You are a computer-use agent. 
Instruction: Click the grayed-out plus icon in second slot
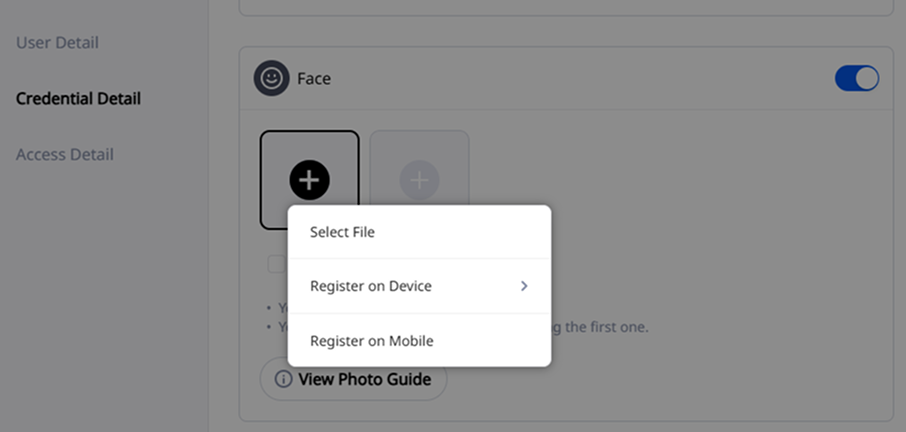tap(419, 180)
